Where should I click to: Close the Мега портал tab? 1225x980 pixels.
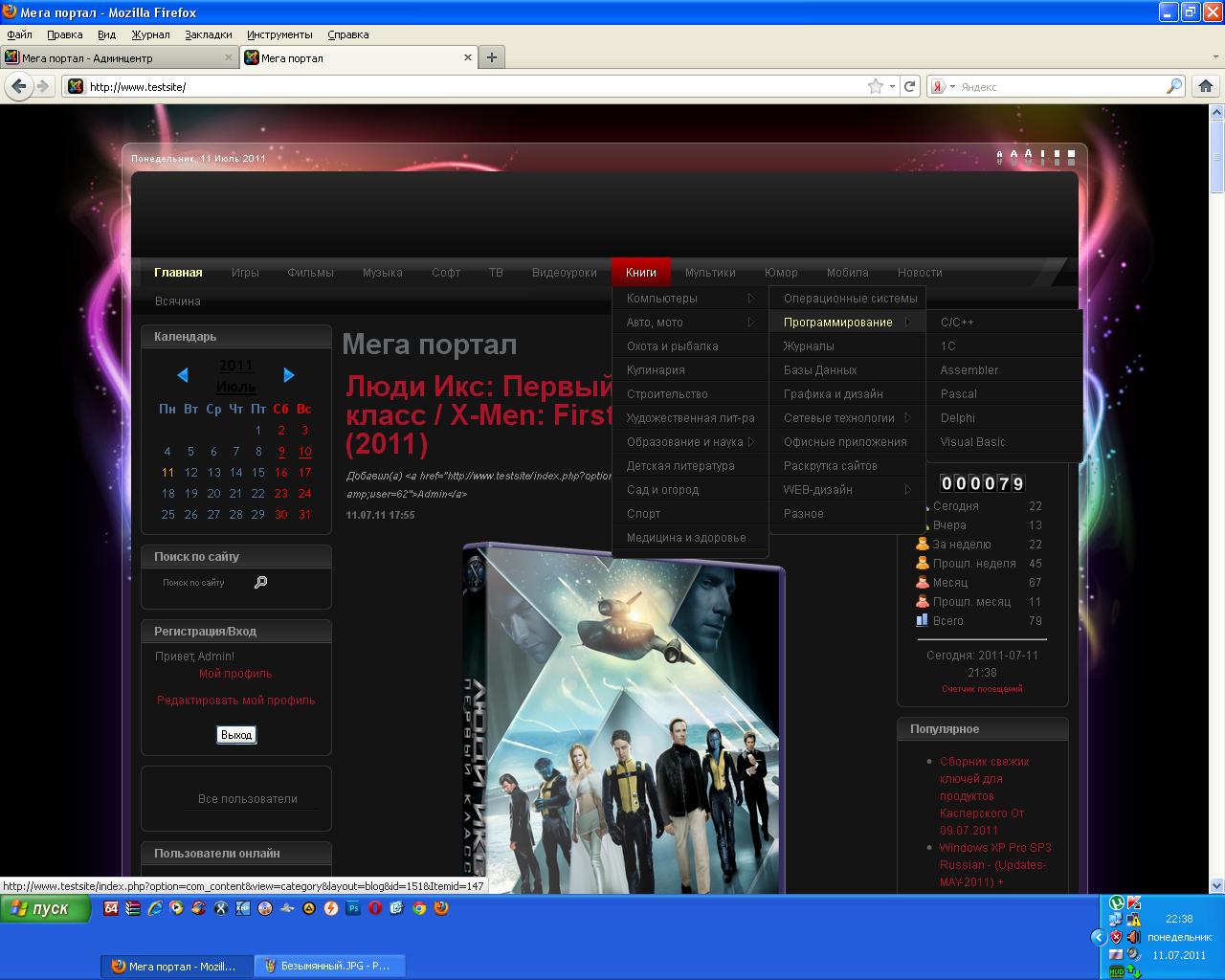click(x=468, y=57)
